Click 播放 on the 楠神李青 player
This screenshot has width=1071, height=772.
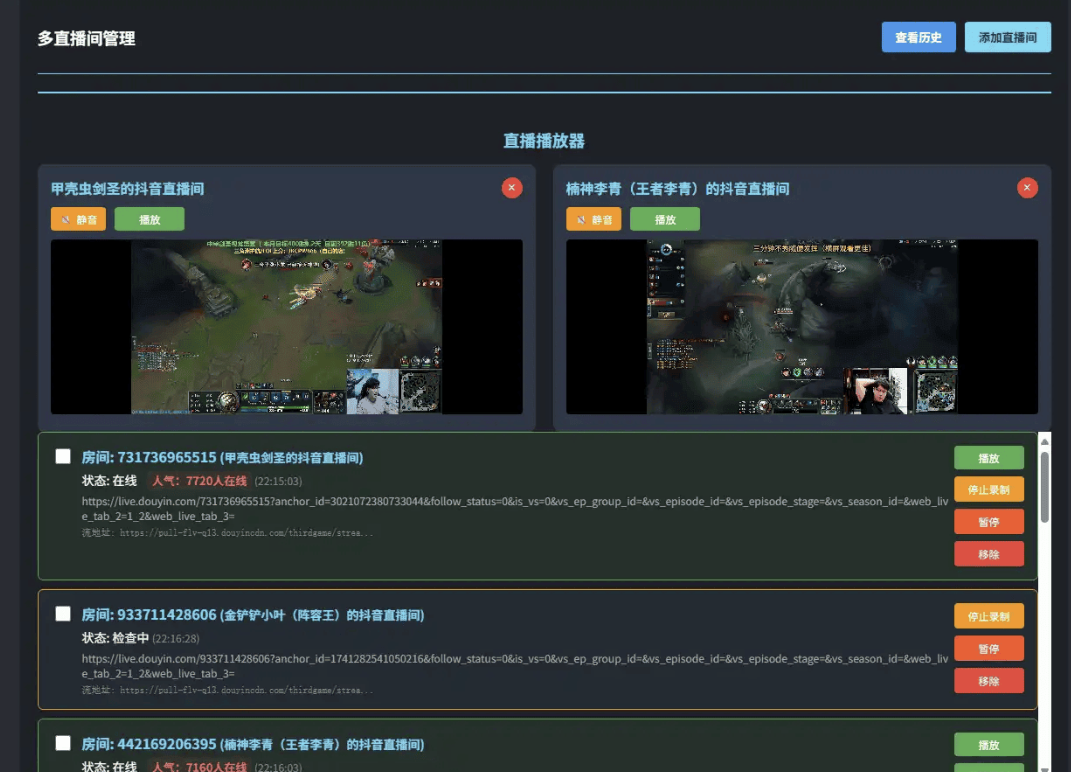click(664, 219)
